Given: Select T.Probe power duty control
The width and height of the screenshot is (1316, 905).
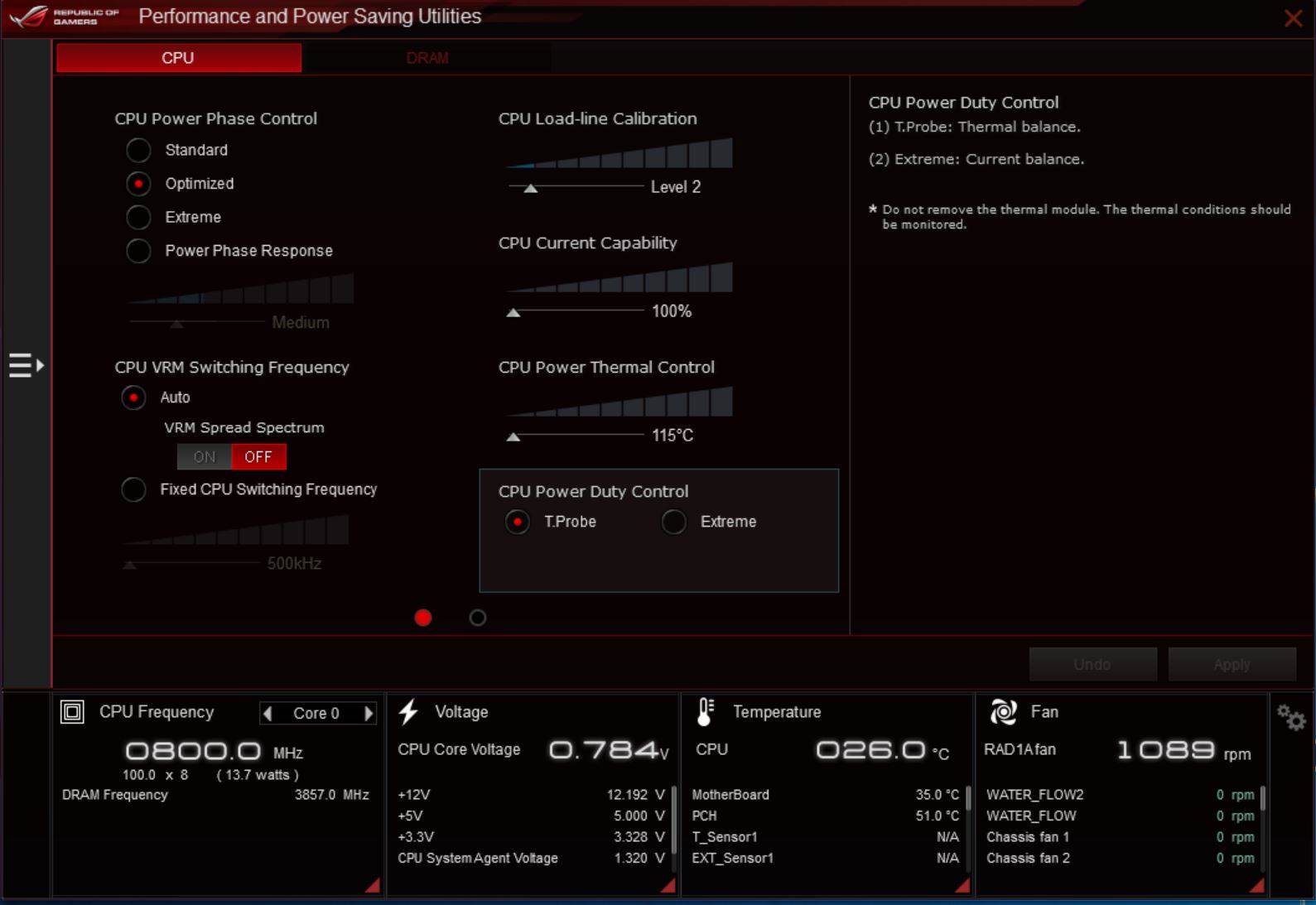Looking at the screenshot, I should tap(518, 522).
